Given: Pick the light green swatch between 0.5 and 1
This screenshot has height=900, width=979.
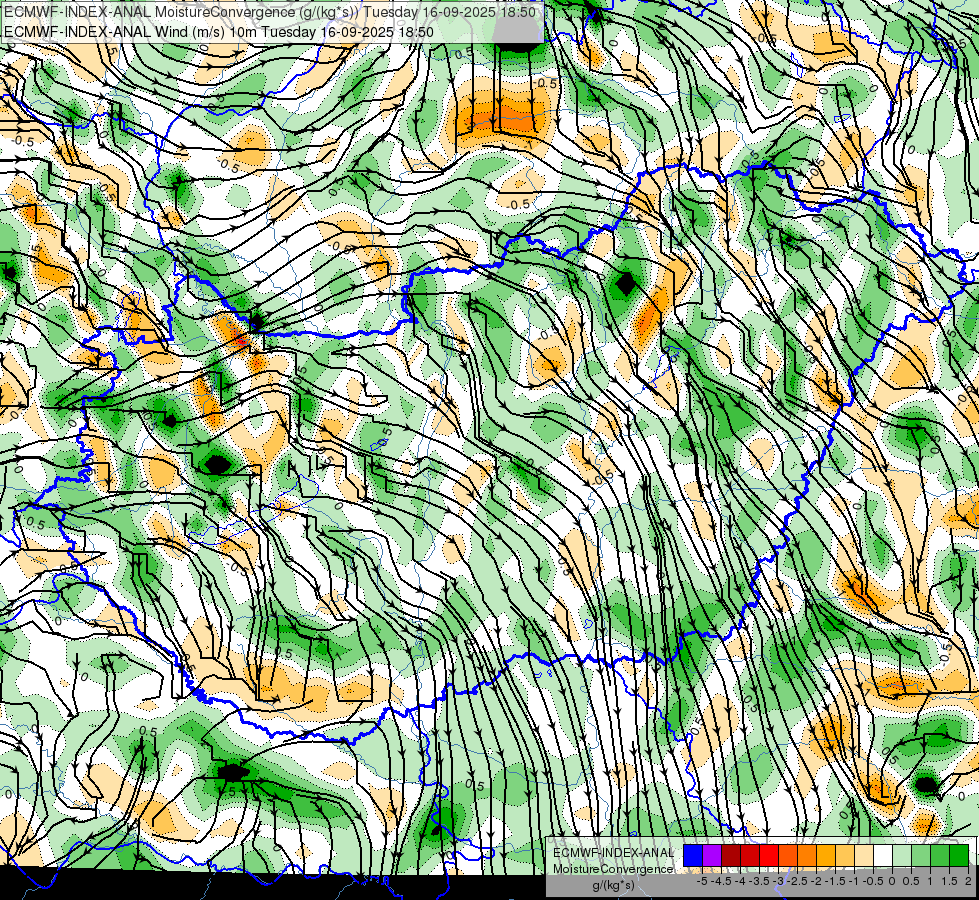Looking at the screenshot, I should (x=921, y=855).
